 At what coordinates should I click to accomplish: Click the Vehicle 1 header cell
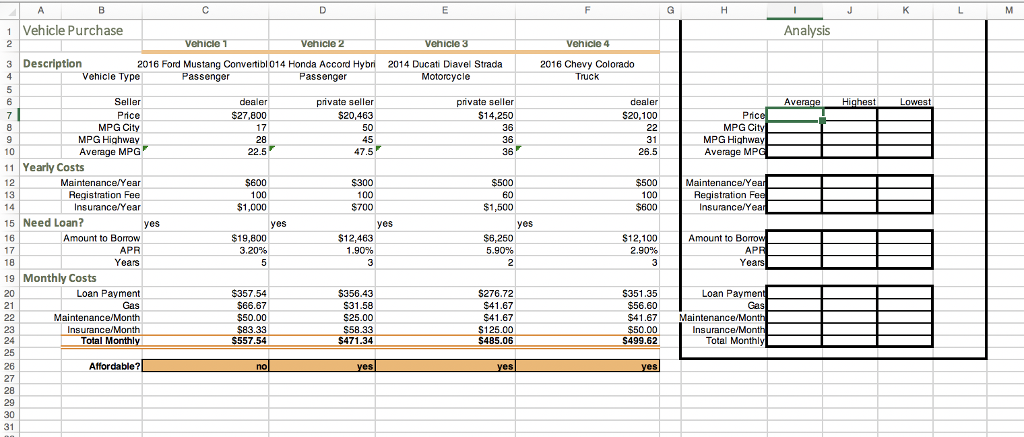click(x=206, y=44)
